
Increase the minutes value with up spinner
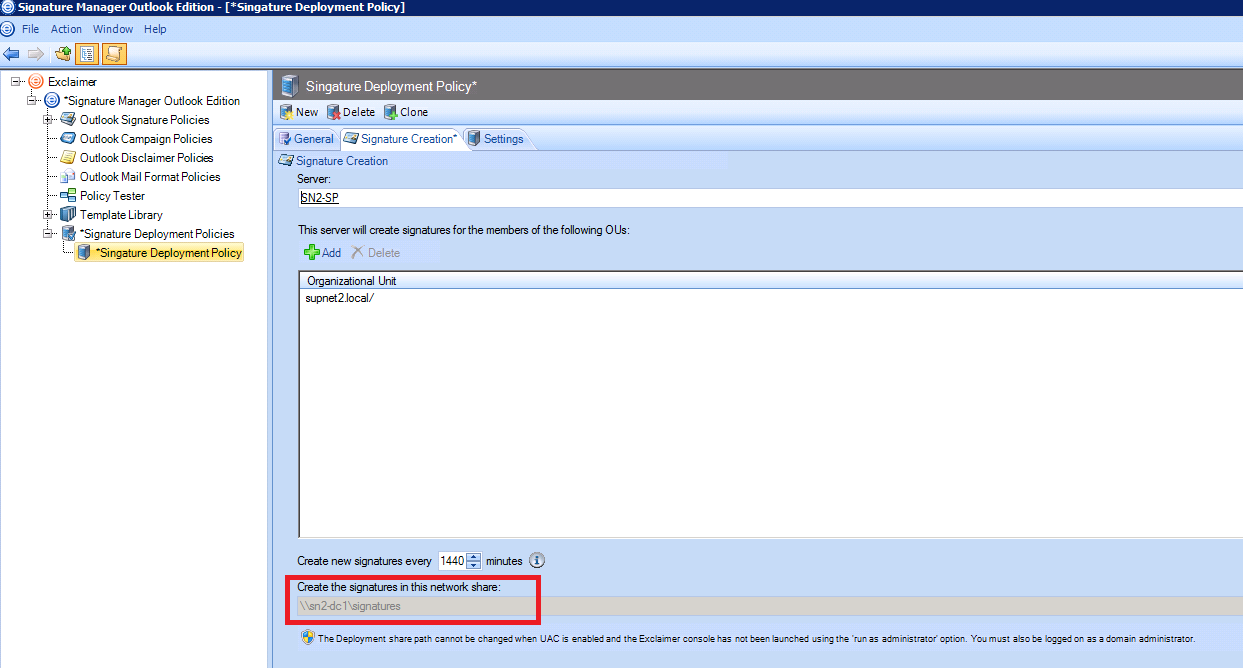pos(475,557)
